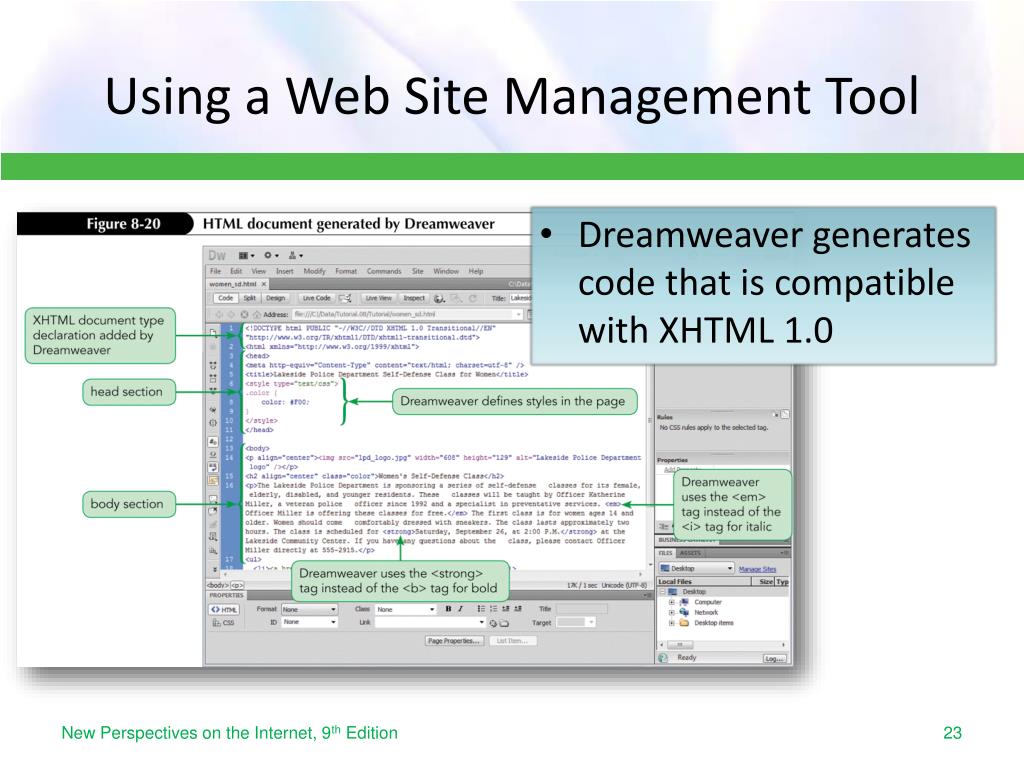Click the point to file icon
Viewport: 1024px width, 768px height.
click(x=493, y=623)
